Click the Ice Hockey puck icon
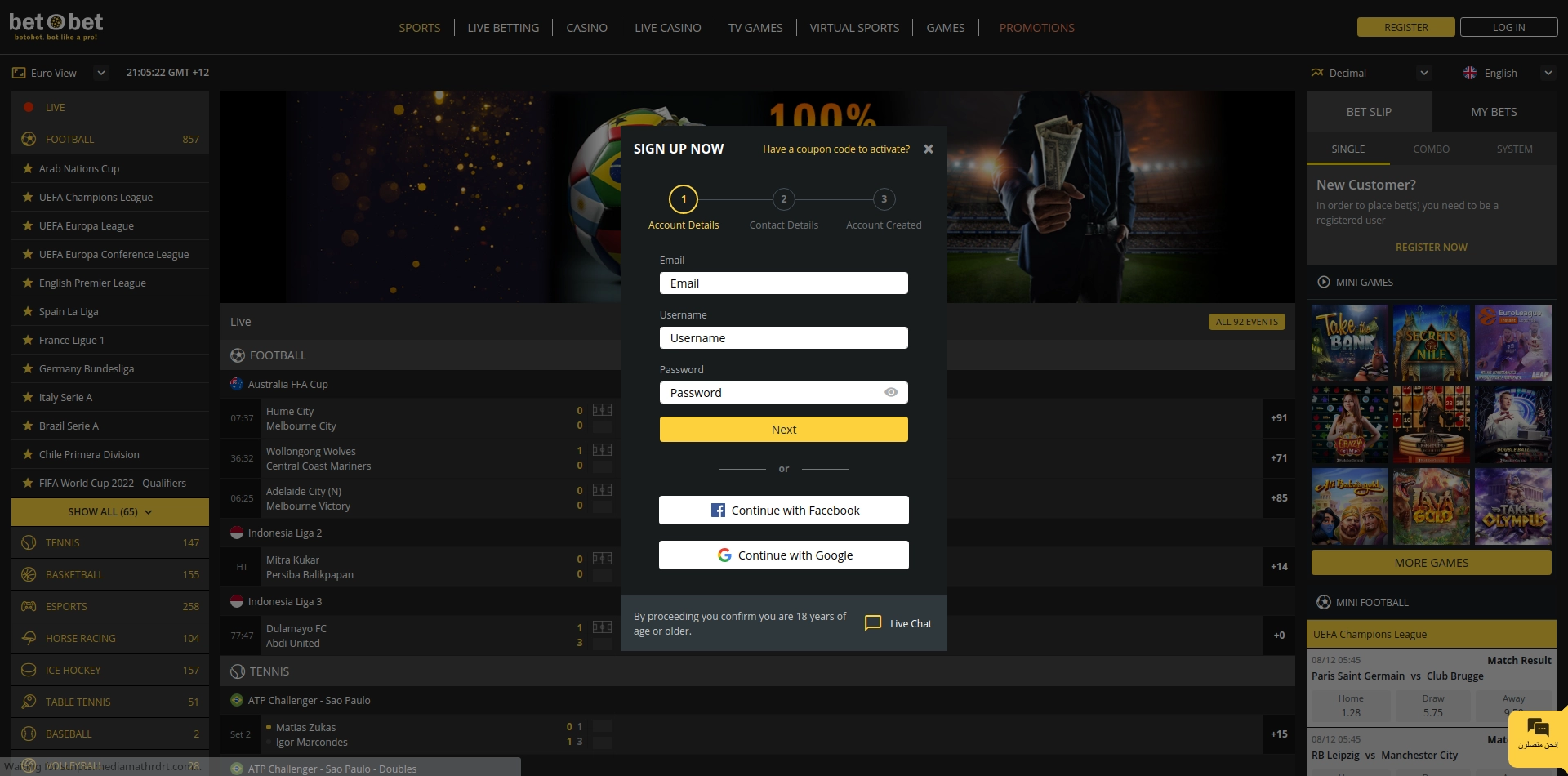1568x776 pixels. pos(29,670)
